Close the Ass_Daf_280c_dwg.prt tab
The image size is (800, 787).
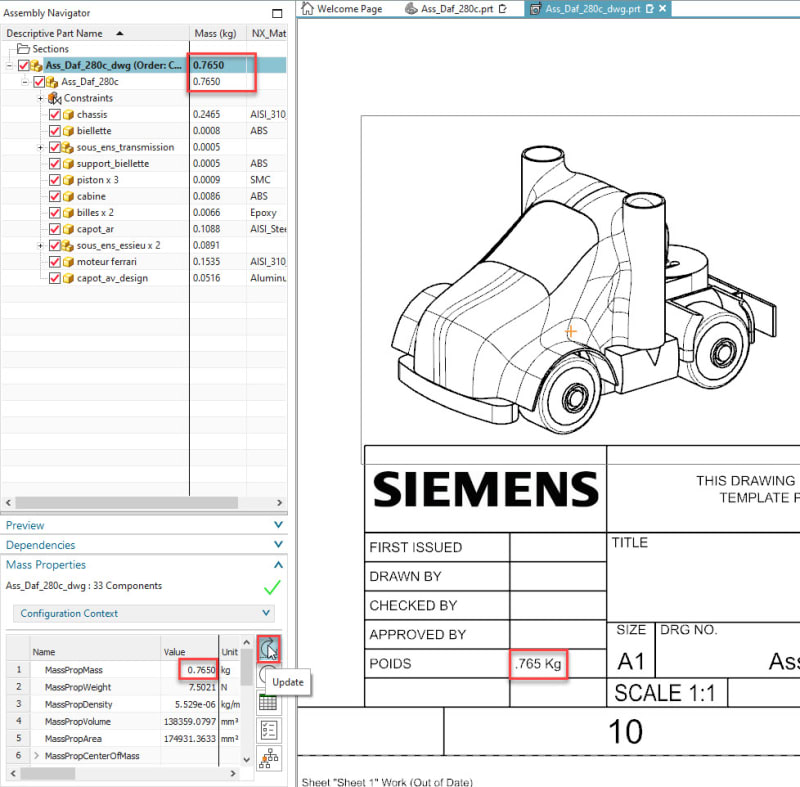[662, 9]
